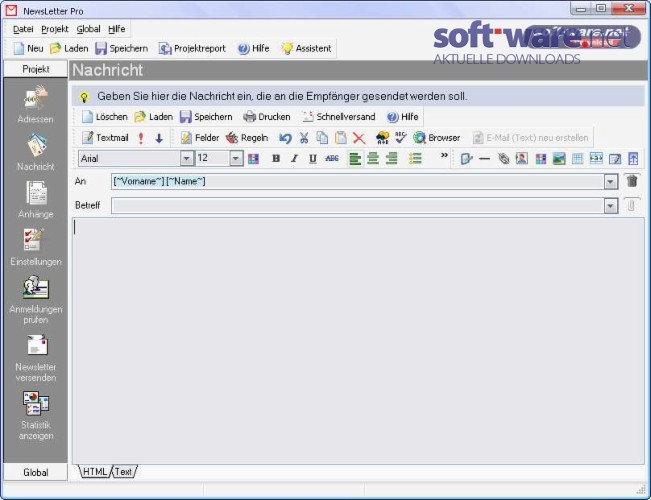Cut selection with scissors icon
The width and height of the screenshot is (651, 500).
click(304, 138)
